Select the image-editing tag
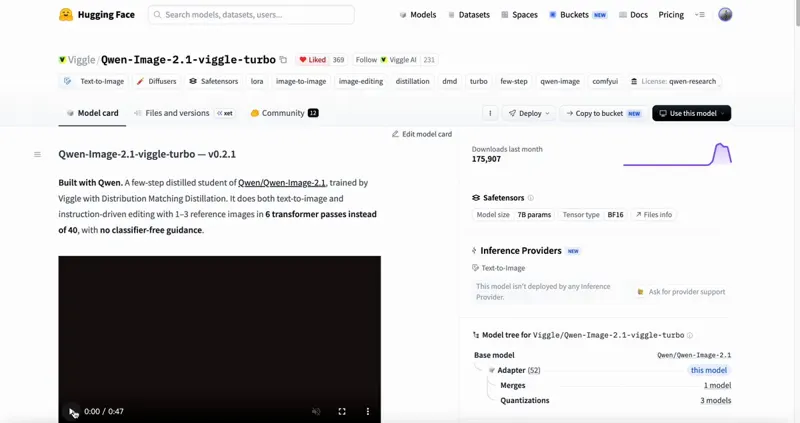 [x=361, y=81]
